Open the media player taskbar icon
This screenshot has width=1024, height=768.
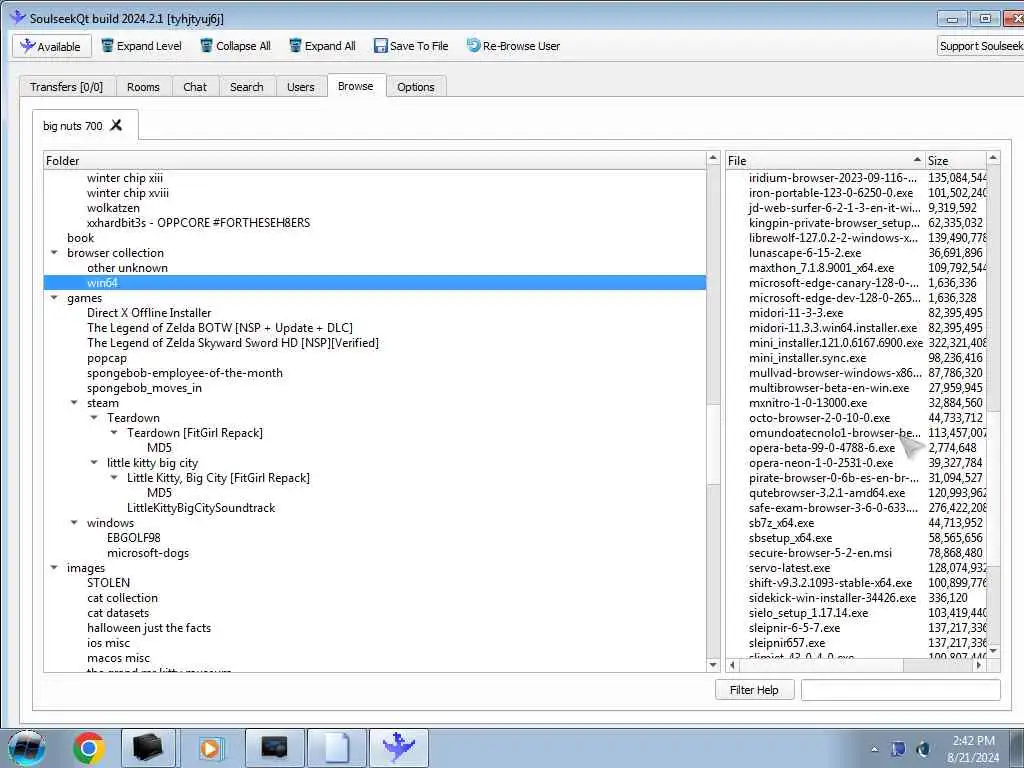coord(210,748)
